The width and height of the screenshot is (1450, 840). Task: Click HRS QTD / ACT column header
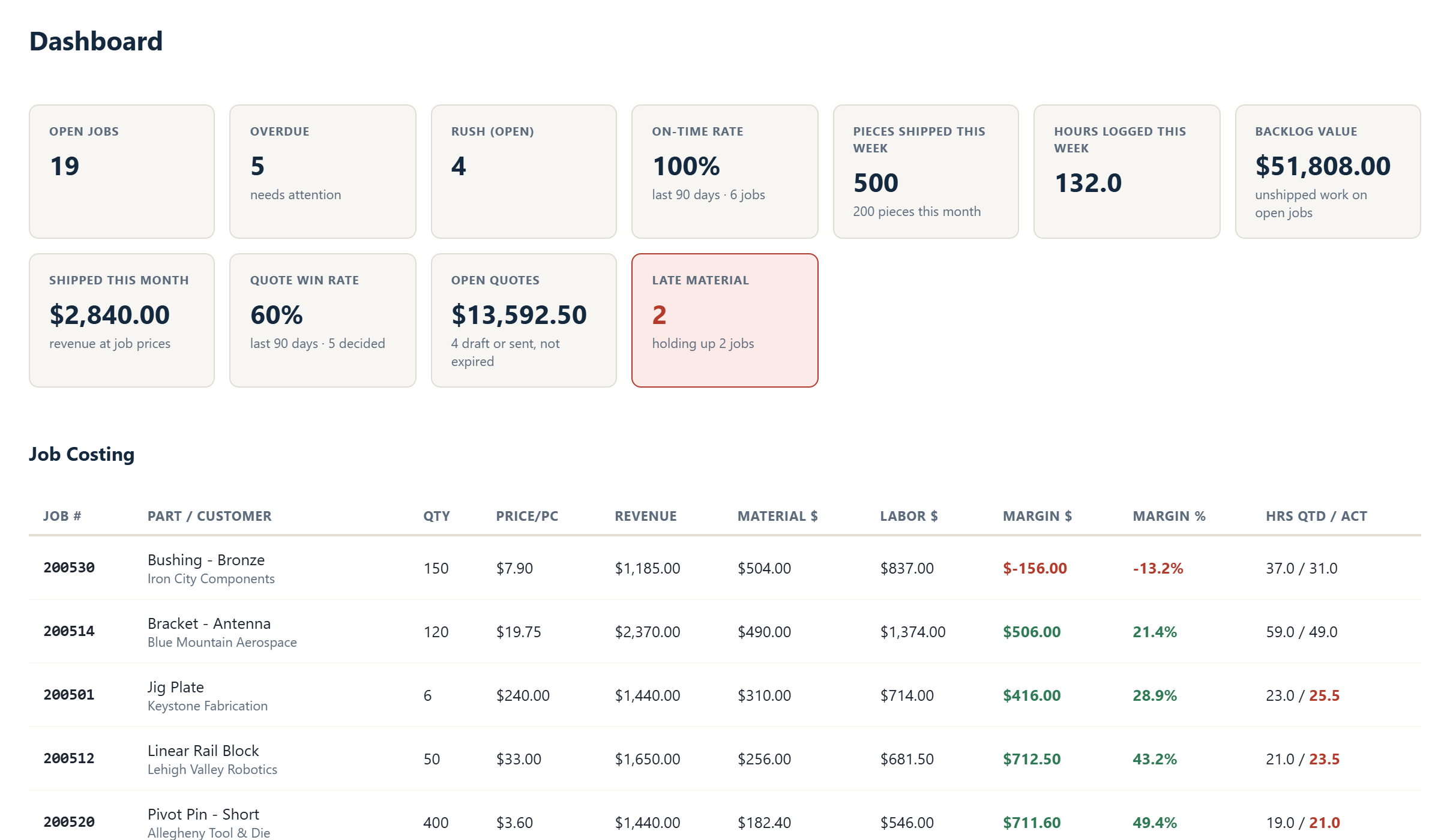pos(1316,516)
